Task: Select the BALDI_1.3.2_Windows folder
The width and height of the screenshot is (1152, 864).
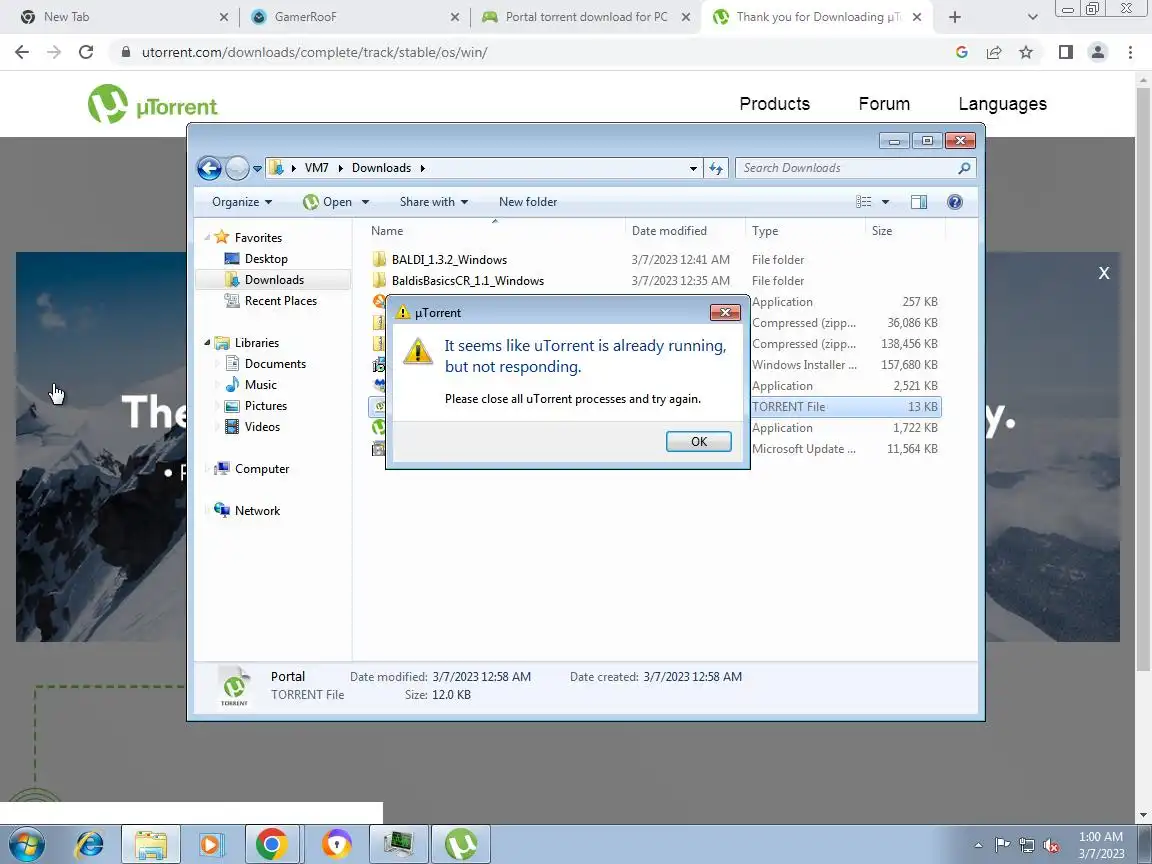Action: click(x=449, y=259)
